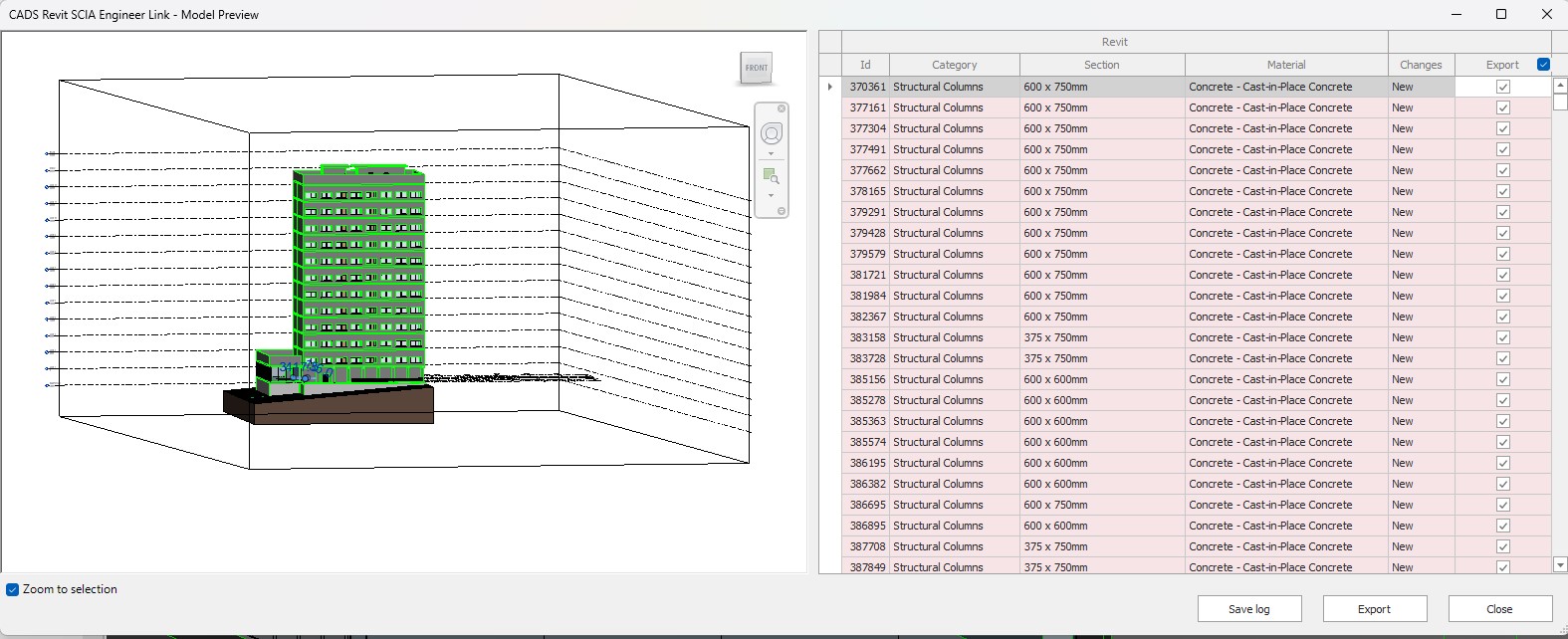This screenshot has width=1568, height=639.
Task: Click scroll up arrow of the table
Action: 1560,87
